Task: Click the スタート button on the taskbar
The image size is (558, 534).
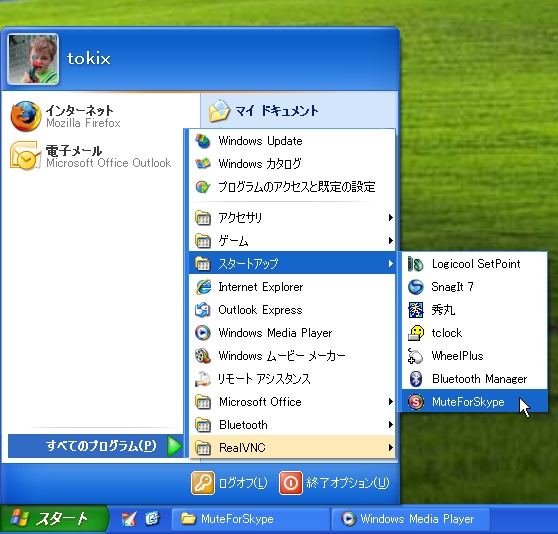Action: click(53, 519)
